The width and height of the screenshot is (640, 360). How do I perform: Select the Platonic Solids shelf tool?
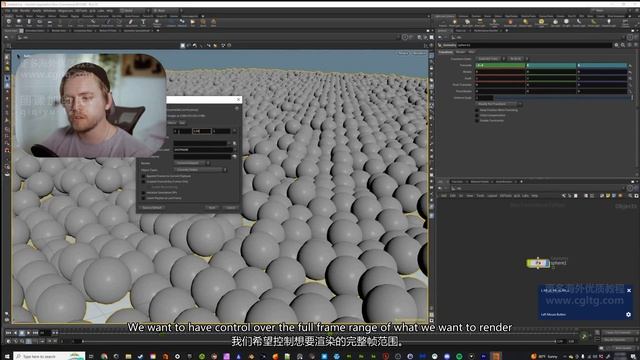(157, 22)
